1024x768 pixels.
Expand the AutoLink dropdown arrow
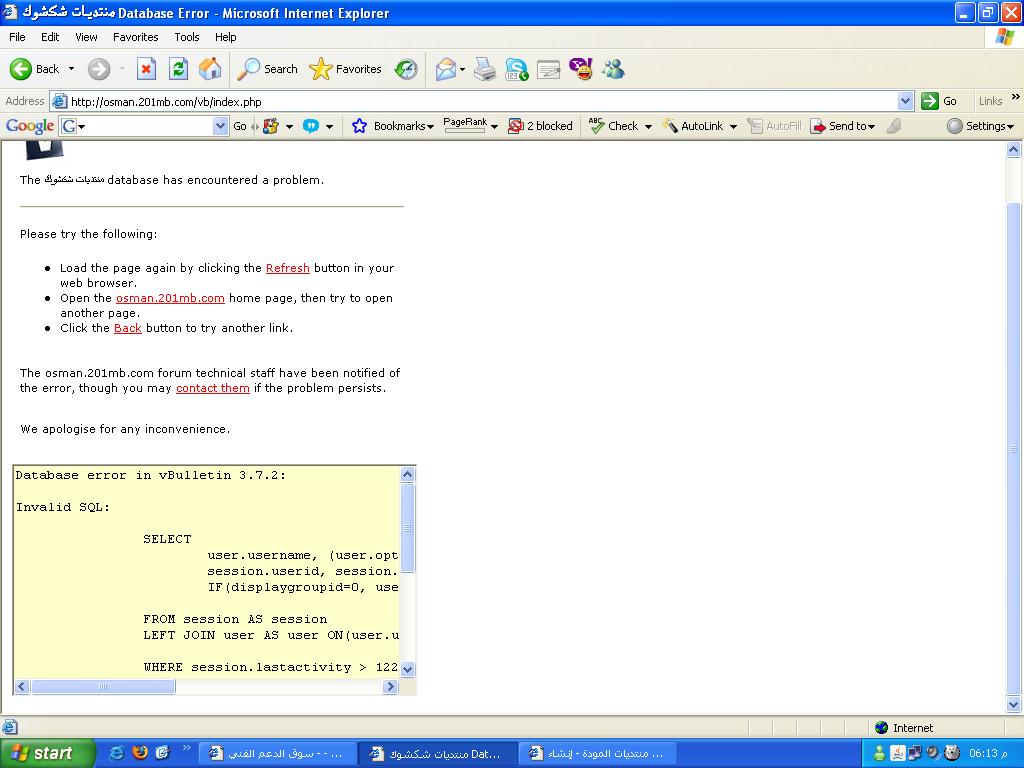(733, 127)
